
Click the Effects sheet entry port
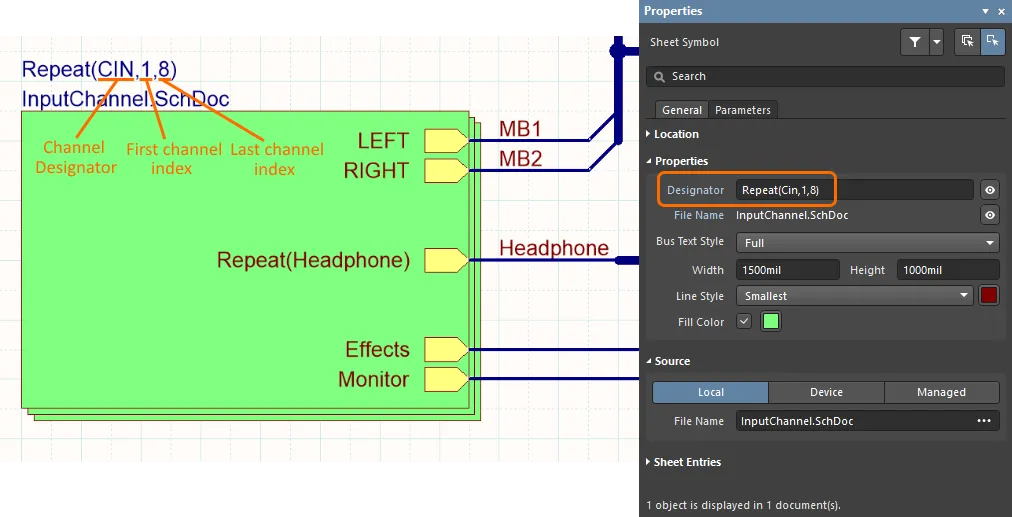coord(446,350)
